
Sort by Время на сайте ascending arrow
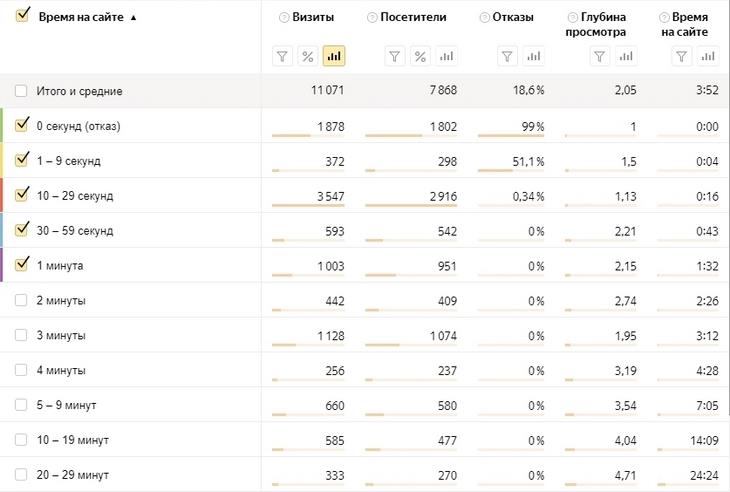(134, 18)
